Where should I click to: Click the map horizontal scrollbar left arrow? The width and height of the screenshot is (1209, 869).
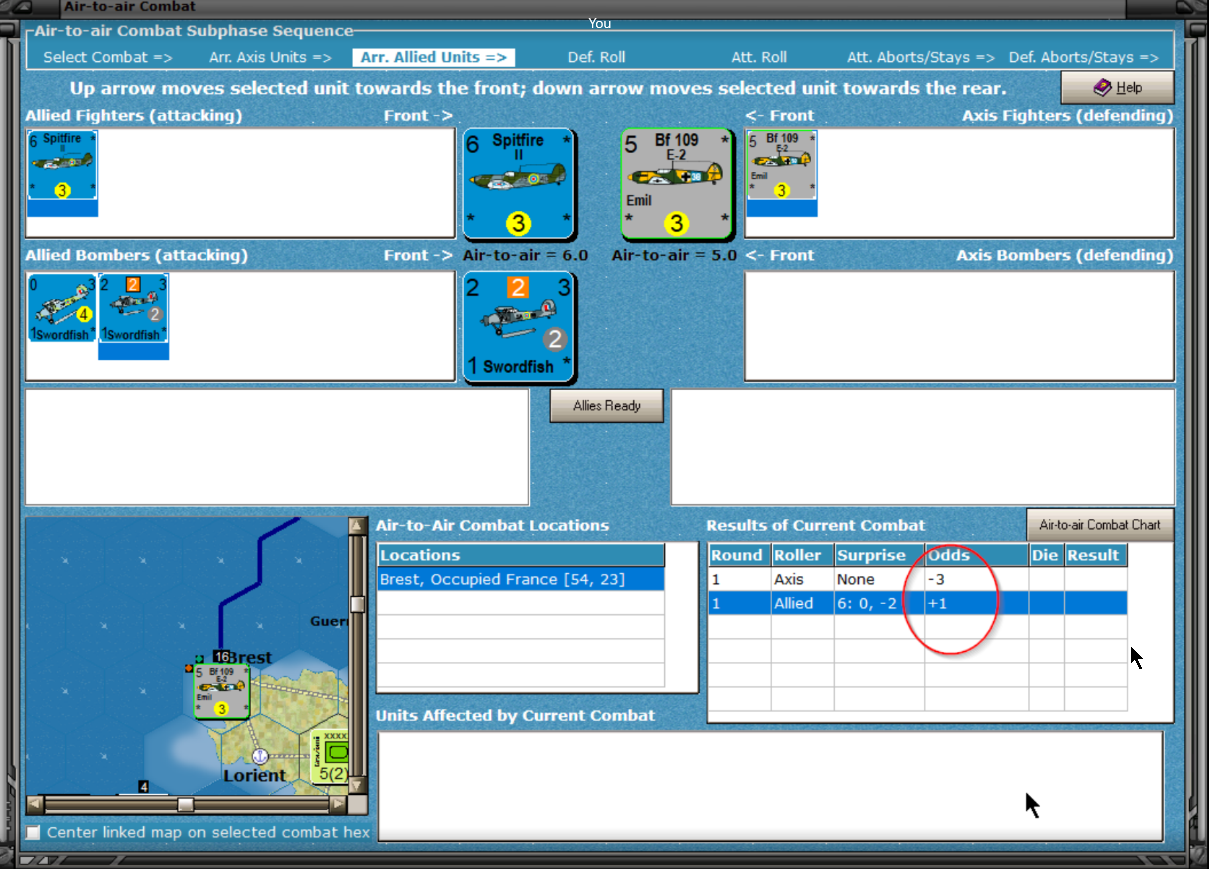point(34,804)
